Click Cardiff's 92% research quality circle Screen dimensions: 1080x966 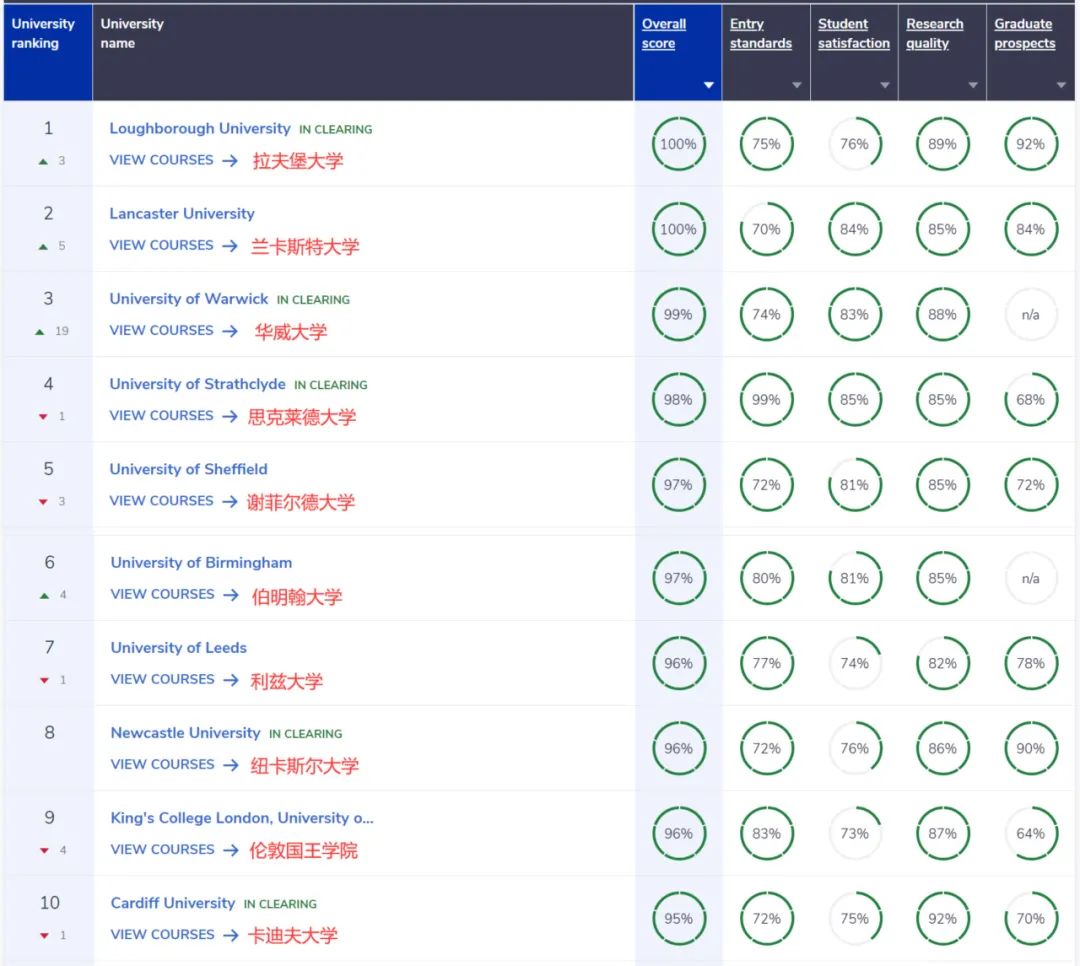pos(942,918)
